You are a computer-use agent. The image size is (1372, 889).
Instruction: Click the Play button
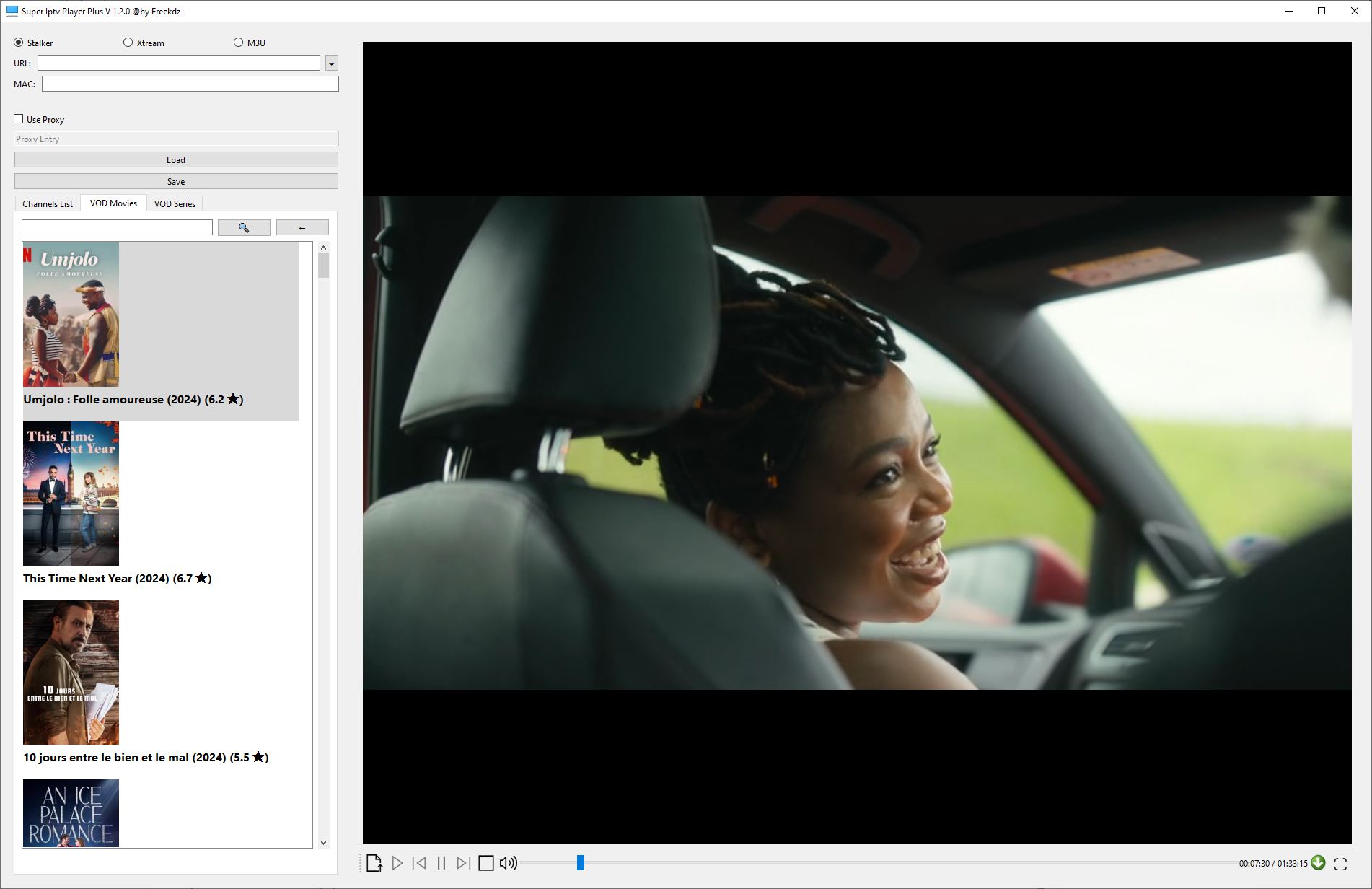click(x=397, y=863)
